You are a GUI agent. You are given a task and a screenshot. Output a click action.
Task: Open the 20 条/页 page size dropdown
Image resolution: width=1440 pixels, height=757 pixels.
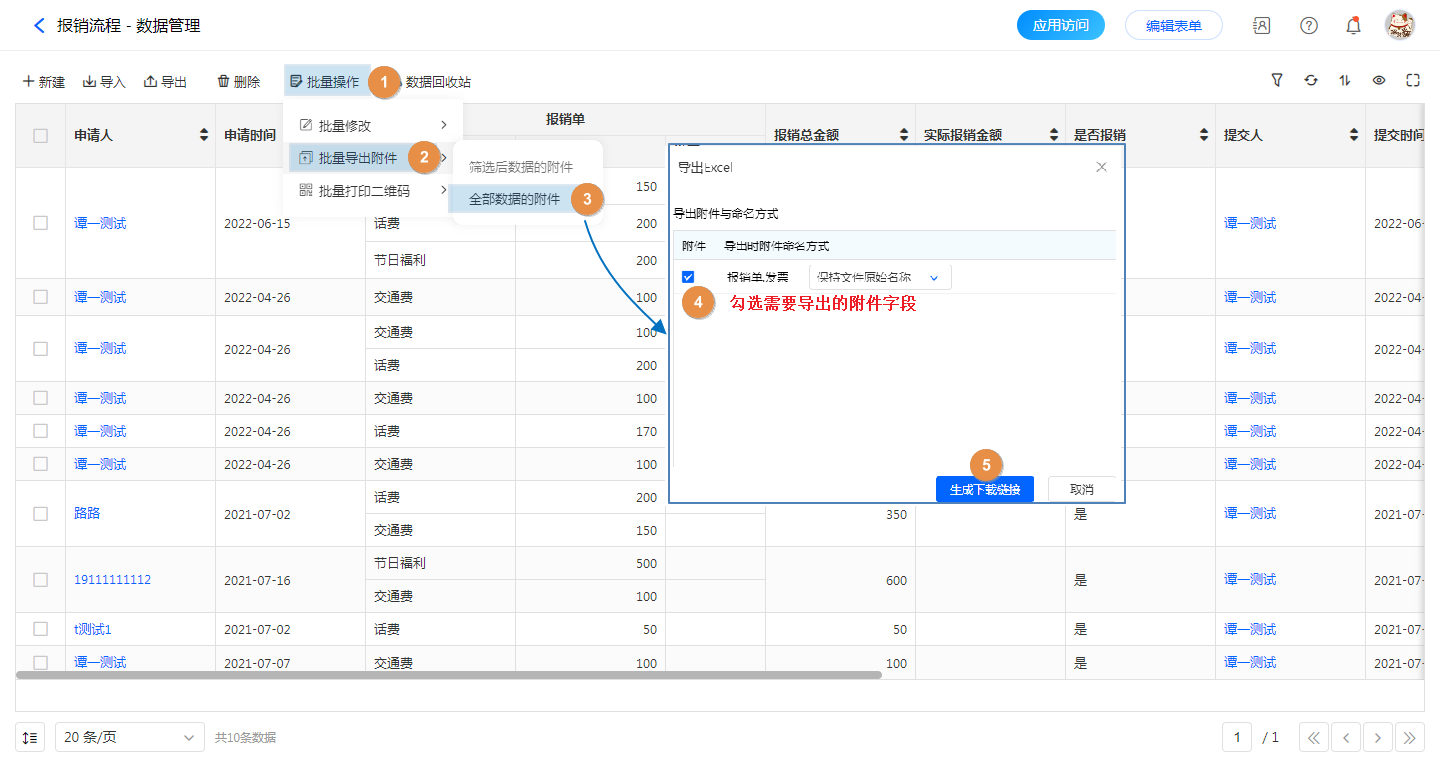tap(129, 738)
